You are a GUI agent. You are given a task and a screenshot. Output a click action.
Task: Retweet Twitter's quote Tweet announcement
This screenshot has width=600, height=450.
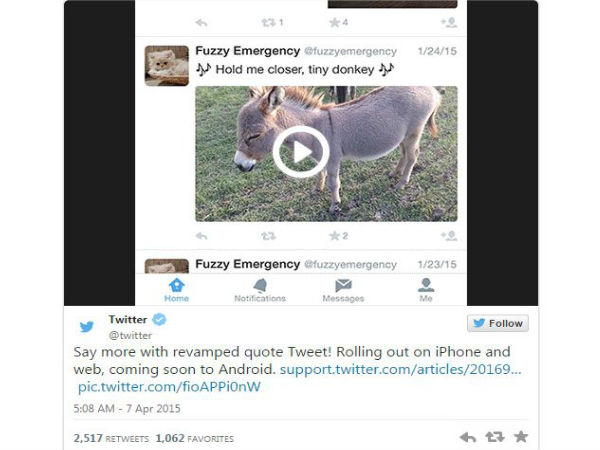(494, 437)
